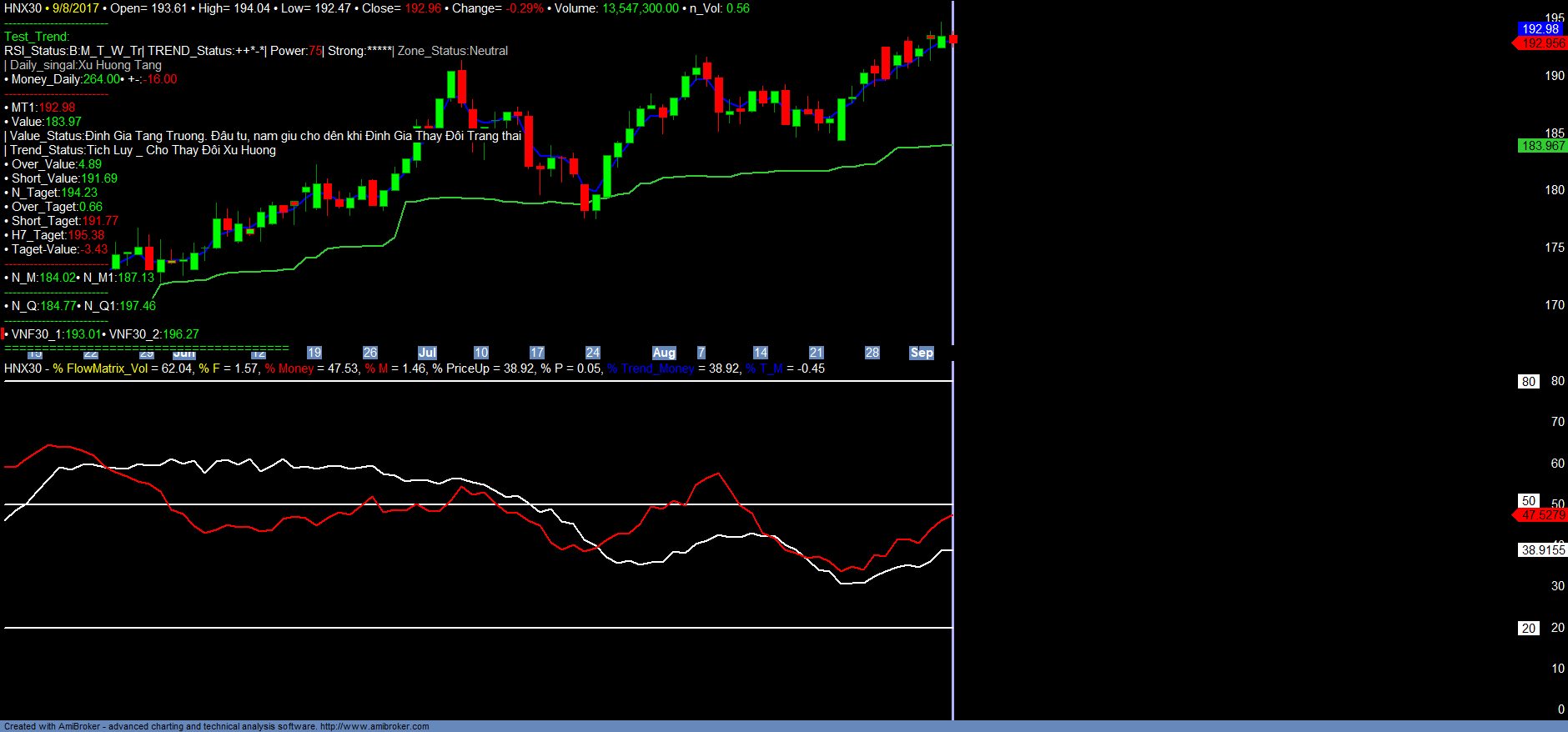Open the amibroker.com link in footer
This screenshot has height=732, width=1568.
(x=374, y=726)
